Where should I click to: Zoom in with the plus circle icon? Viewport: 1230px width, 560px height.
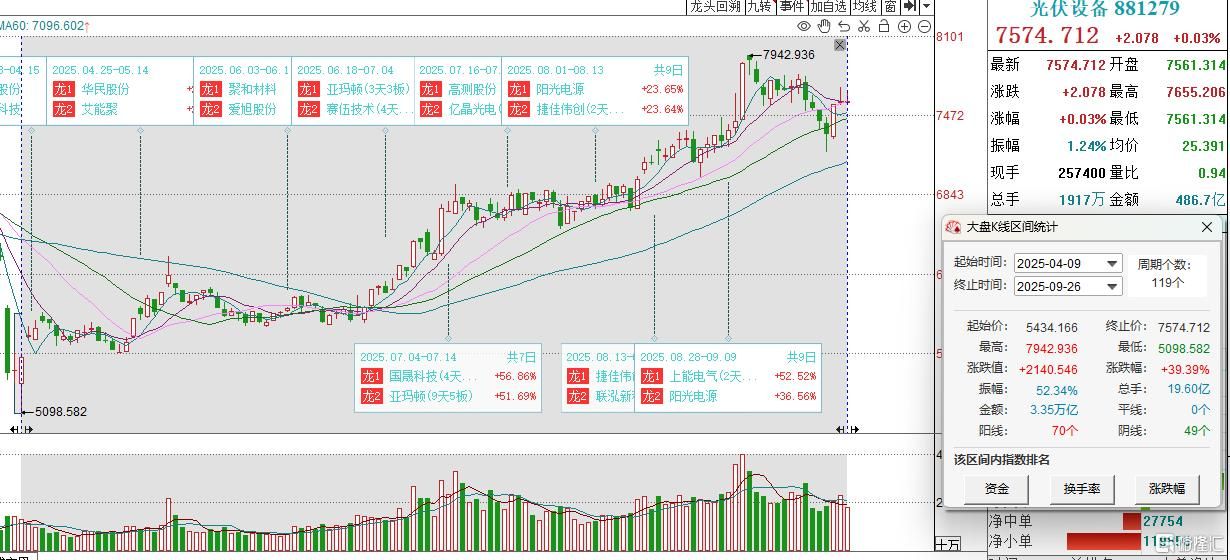(x=904, y=26)
